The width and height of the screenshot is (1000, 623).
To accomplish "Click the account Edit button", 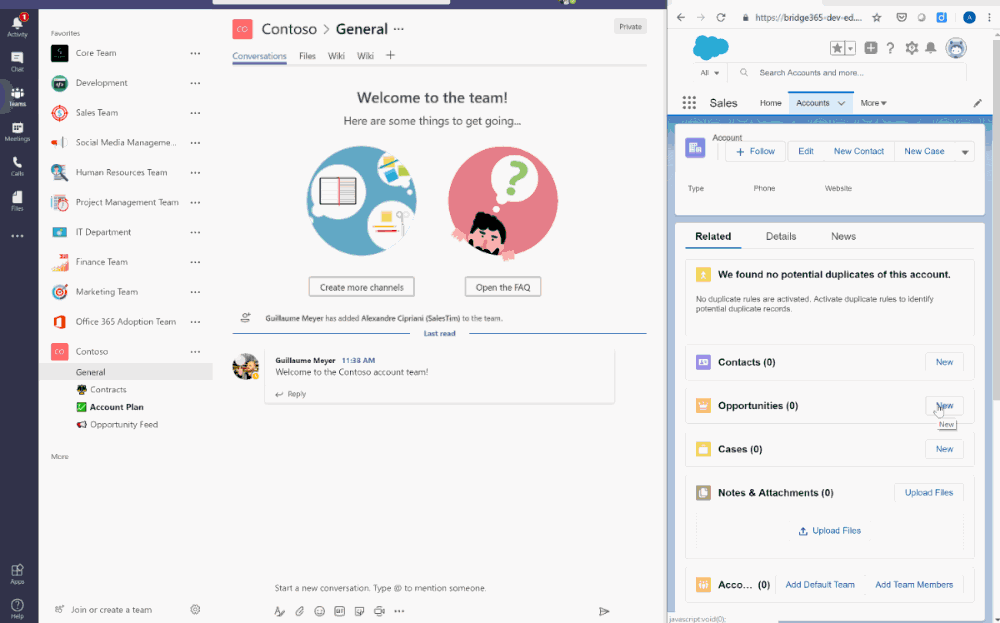I will coord(805,152).
